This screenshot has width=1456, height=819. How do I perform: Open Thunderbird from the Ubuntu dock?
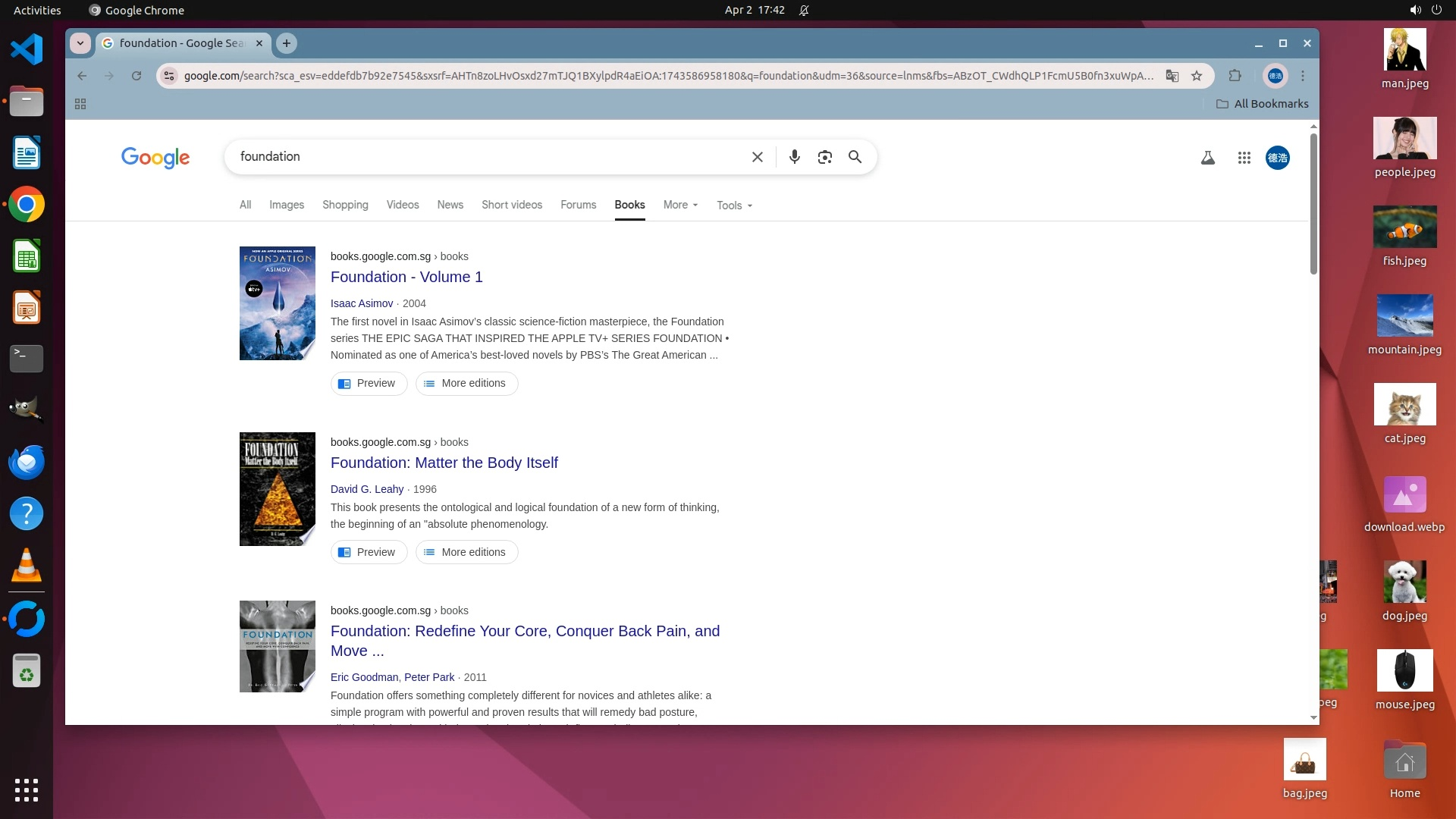27,462
